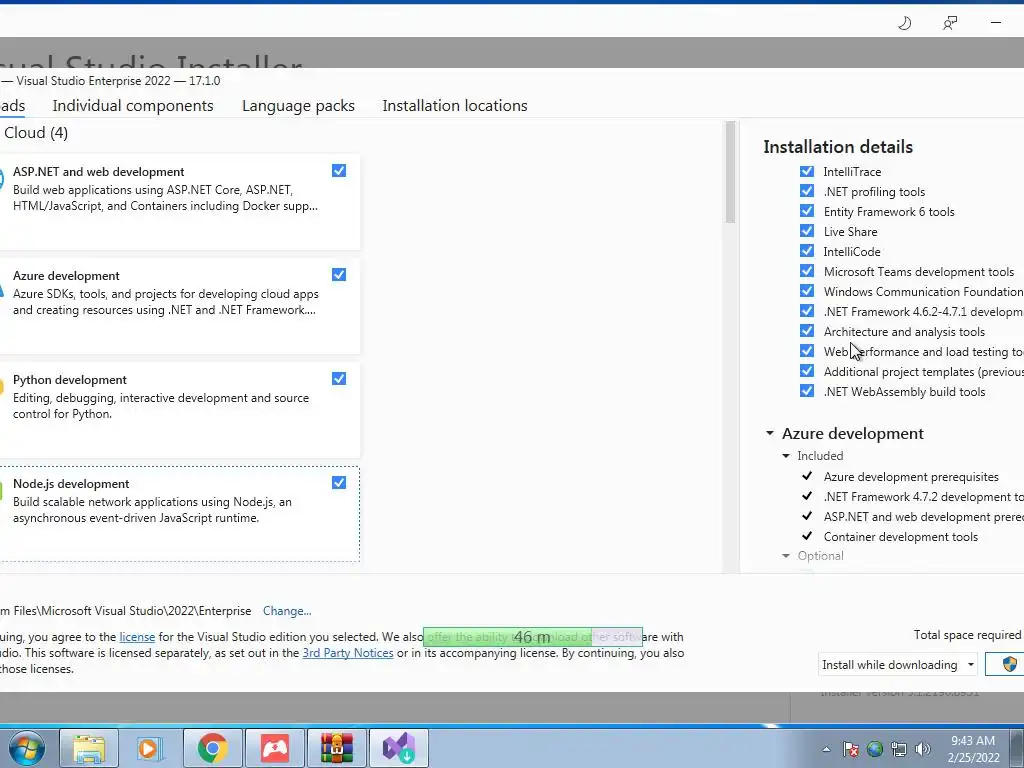
Task: Switch to Installation locations tab
Action: coord(455,106)
